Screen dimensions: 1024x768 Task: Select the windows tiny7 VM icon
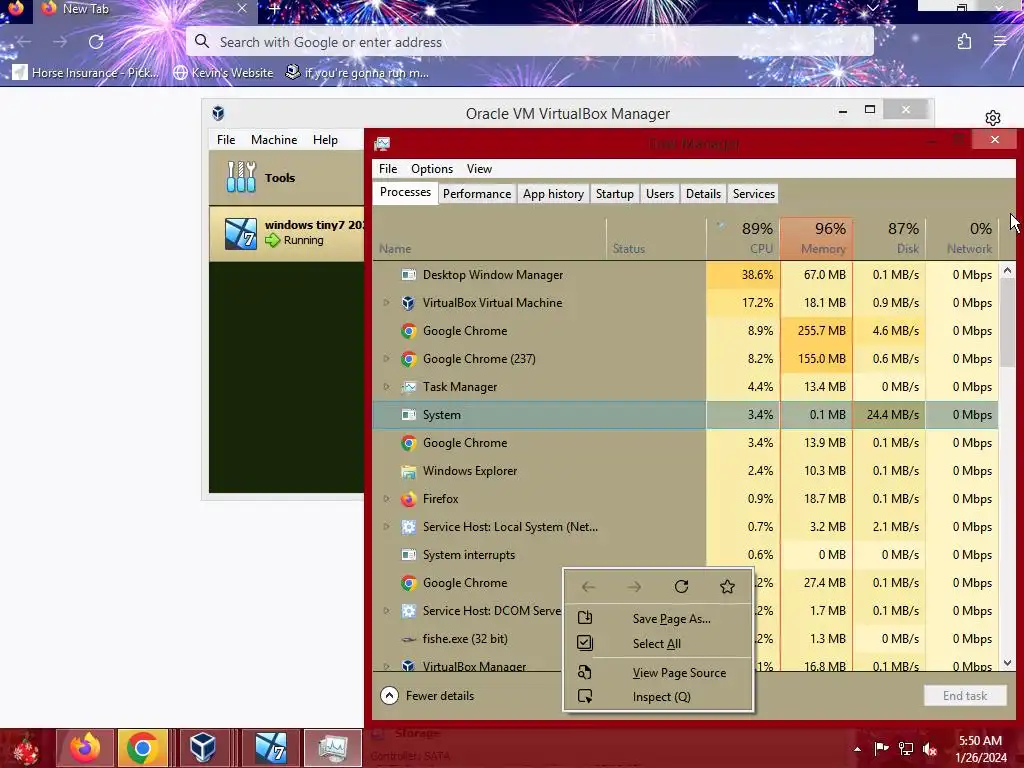pyautogui.click(x=240, y=233)
